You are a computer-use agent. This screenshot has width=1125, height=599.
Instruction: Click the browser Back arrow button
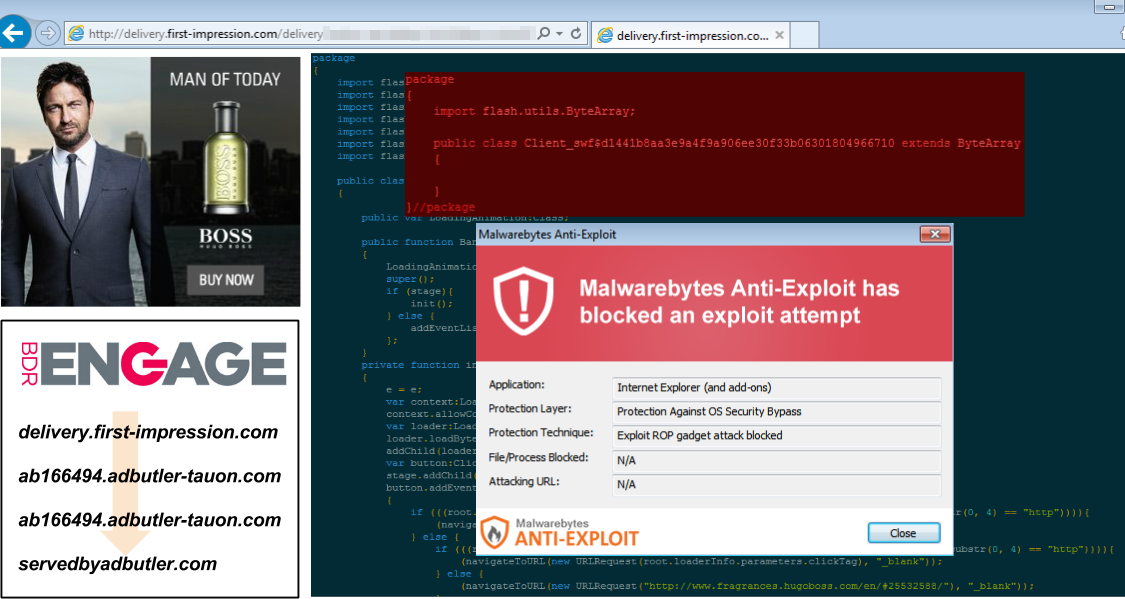[x=14, y=33]
